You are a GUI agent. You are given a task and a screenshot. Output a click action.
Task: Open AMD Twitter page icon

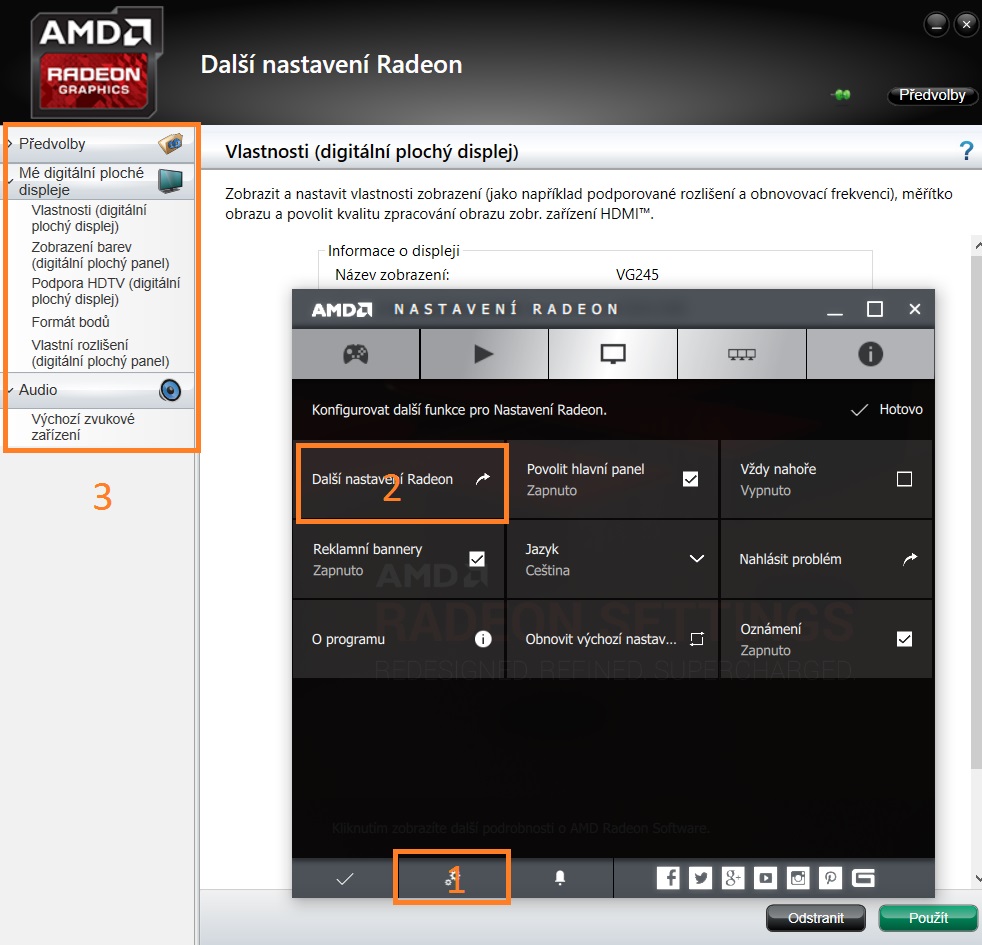pyautogui.click(x=700, y=878)
